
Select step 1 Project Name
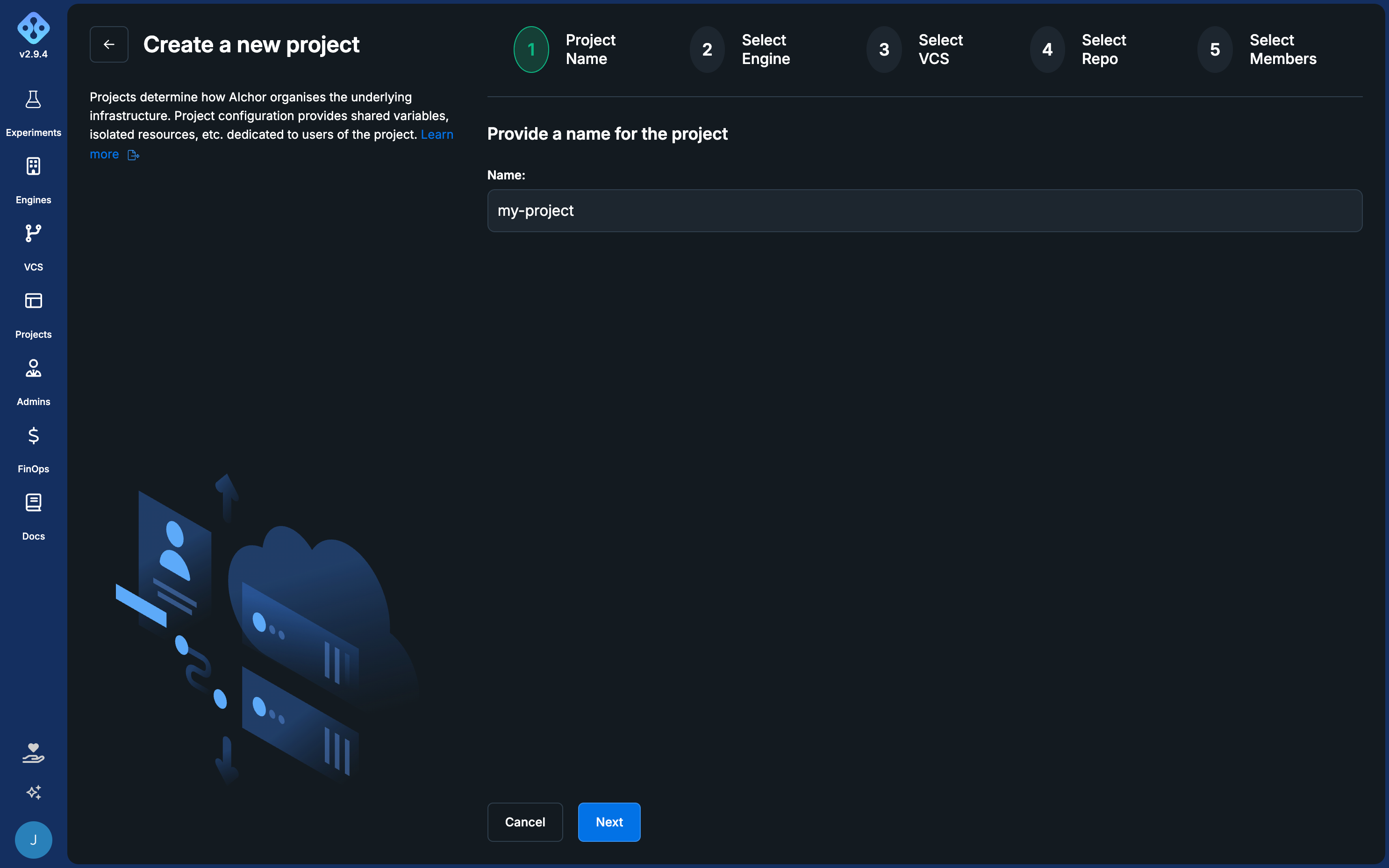[x=565, y=50]
